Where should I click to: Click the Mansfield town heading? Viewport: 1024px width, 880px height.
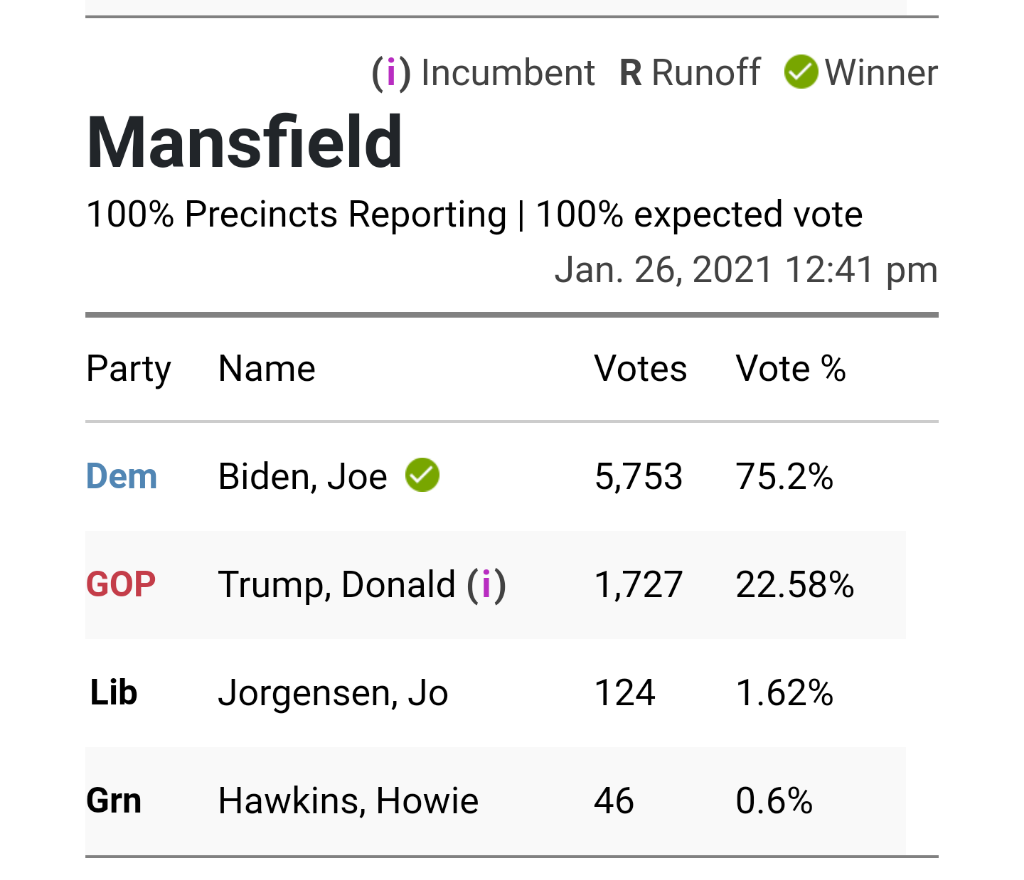tap(245, 142)
